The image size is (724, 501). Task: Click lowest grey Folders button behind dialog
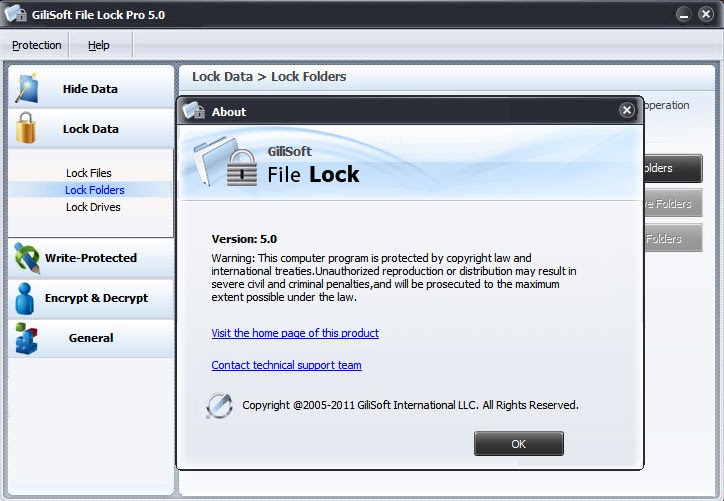pyautogui.click(x=673, y=238)
